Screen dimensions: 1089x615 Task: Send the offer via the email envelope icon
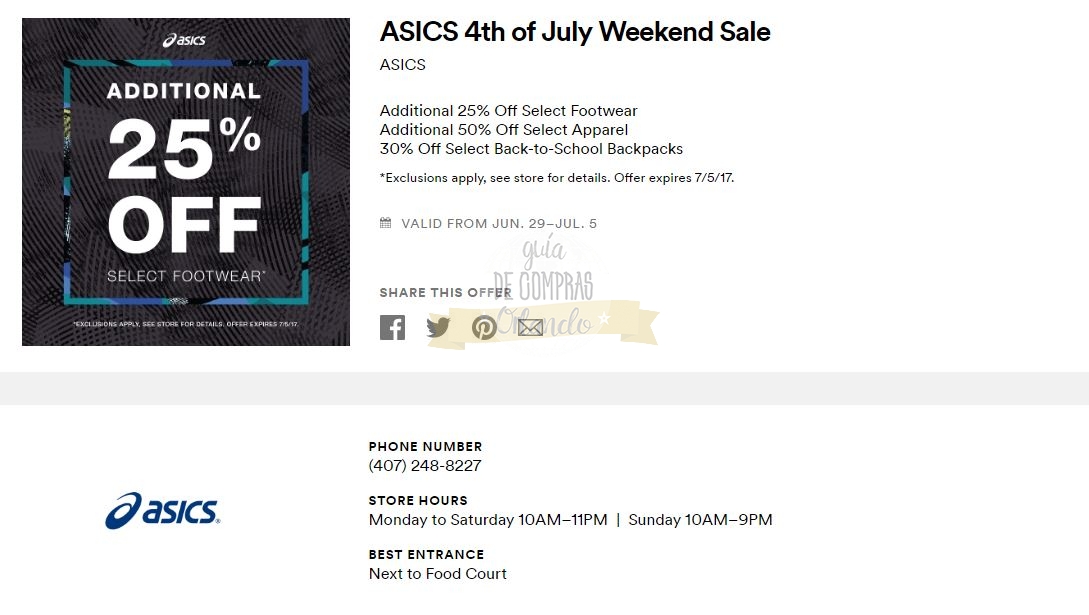click(x=530, y=327)
